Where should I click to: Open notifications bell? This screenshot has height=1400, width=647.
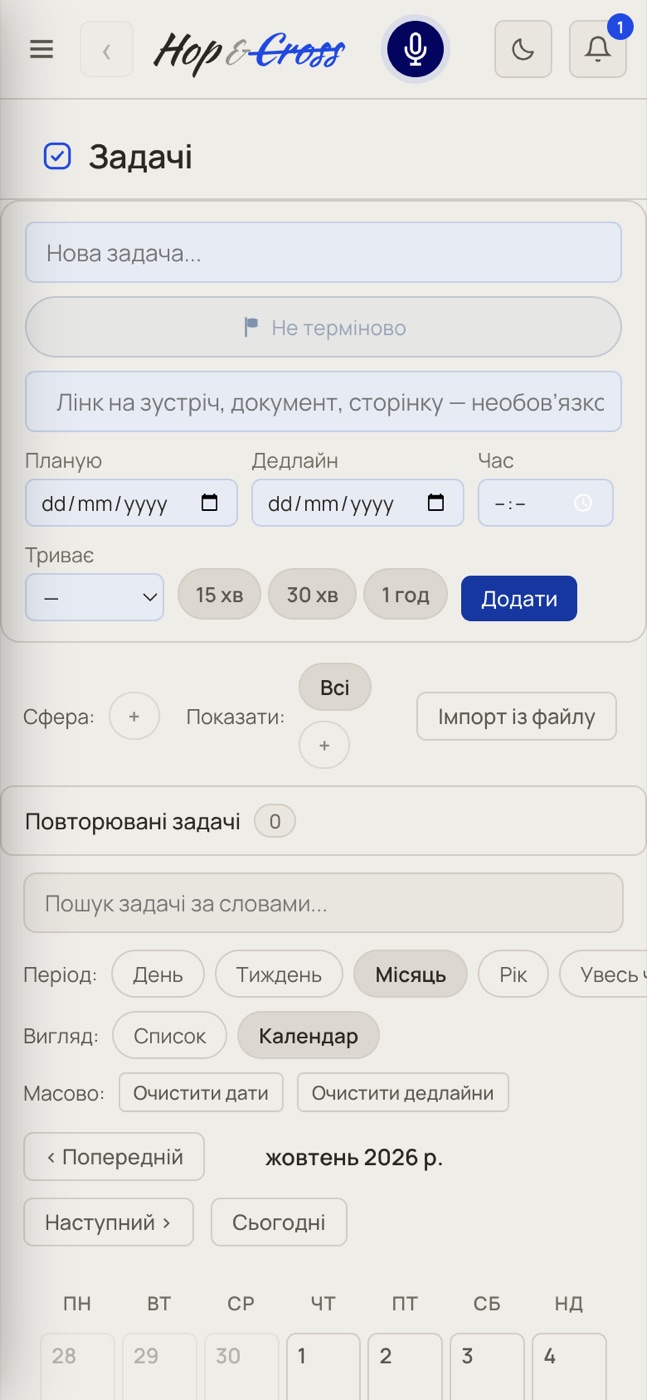598,49
